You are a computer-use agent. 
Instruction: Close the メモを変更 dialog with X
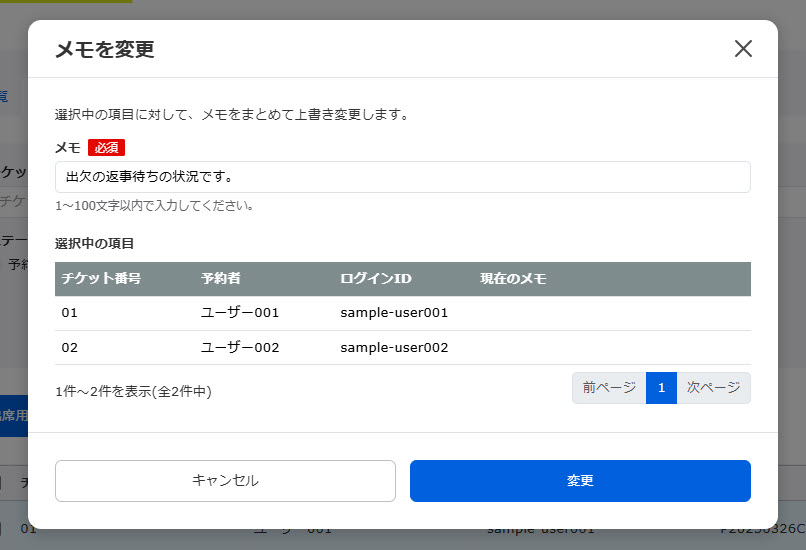743,49
